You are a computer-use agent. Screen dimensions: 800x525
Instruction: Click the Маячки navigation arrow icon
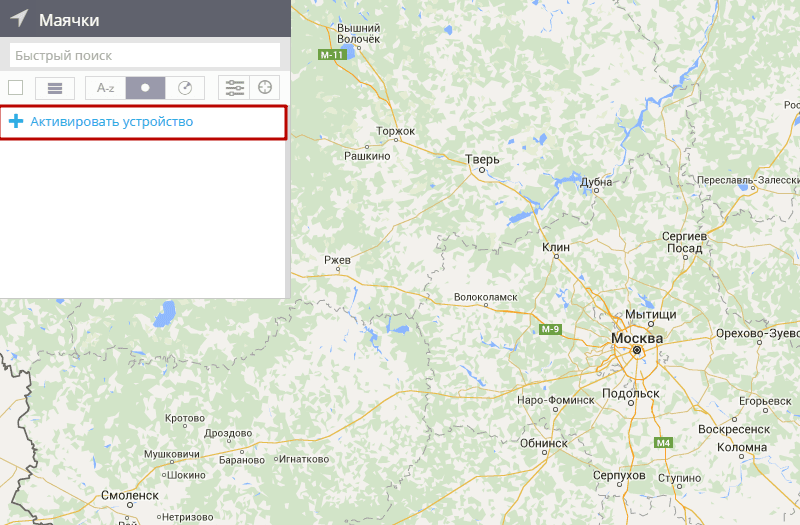coord(19,18)
